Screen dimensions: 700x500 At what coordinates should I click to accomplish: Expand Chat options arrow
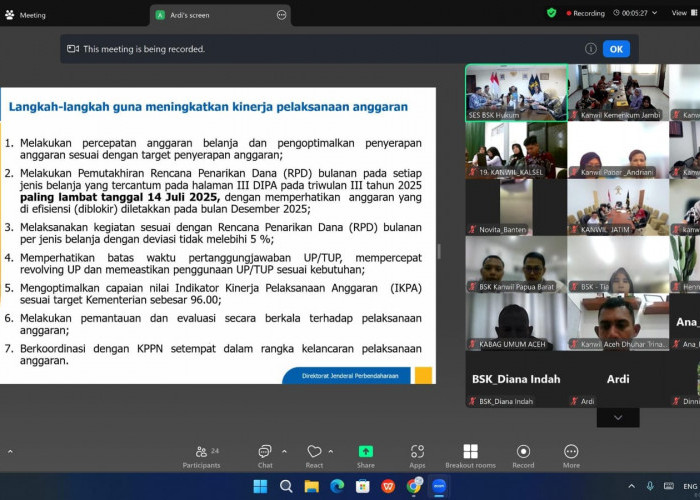(x=284, y=451)
